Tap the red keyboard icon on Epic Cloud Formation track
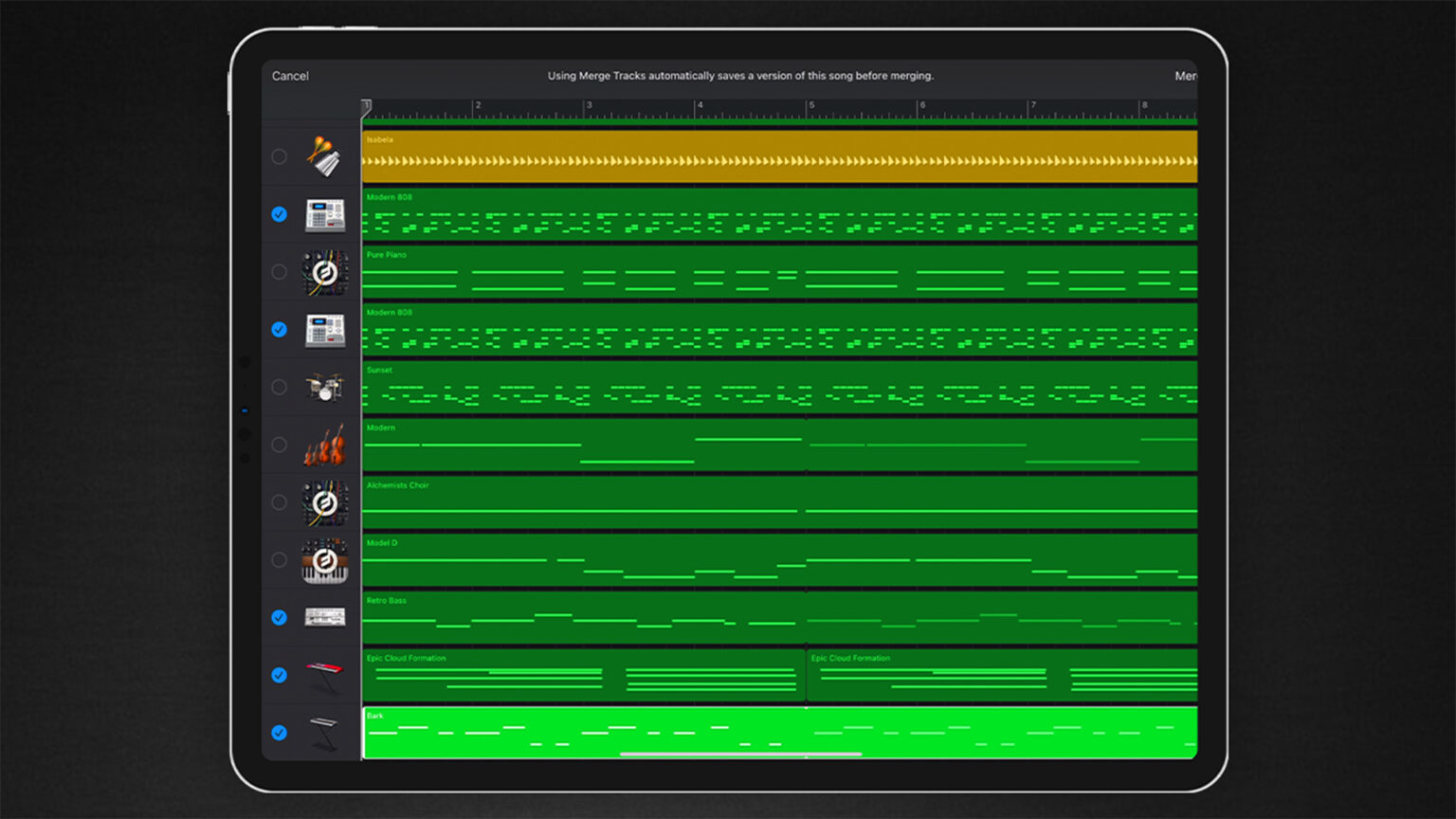This screenshot has height=819, width=1456. pos(324,676)
